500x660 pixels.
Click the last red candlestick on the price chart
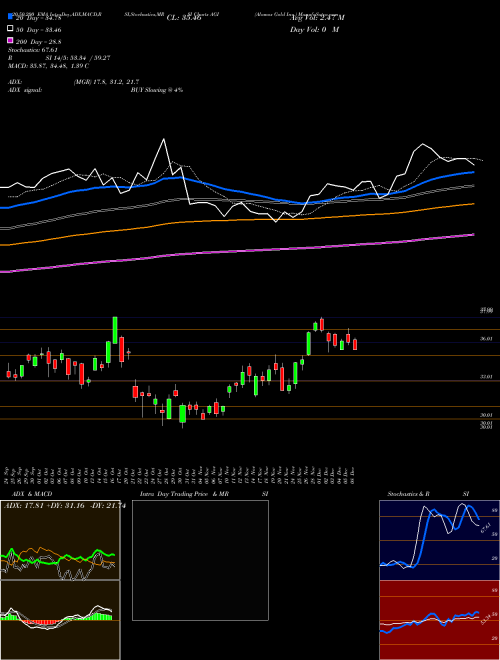(x=355, y=344)
